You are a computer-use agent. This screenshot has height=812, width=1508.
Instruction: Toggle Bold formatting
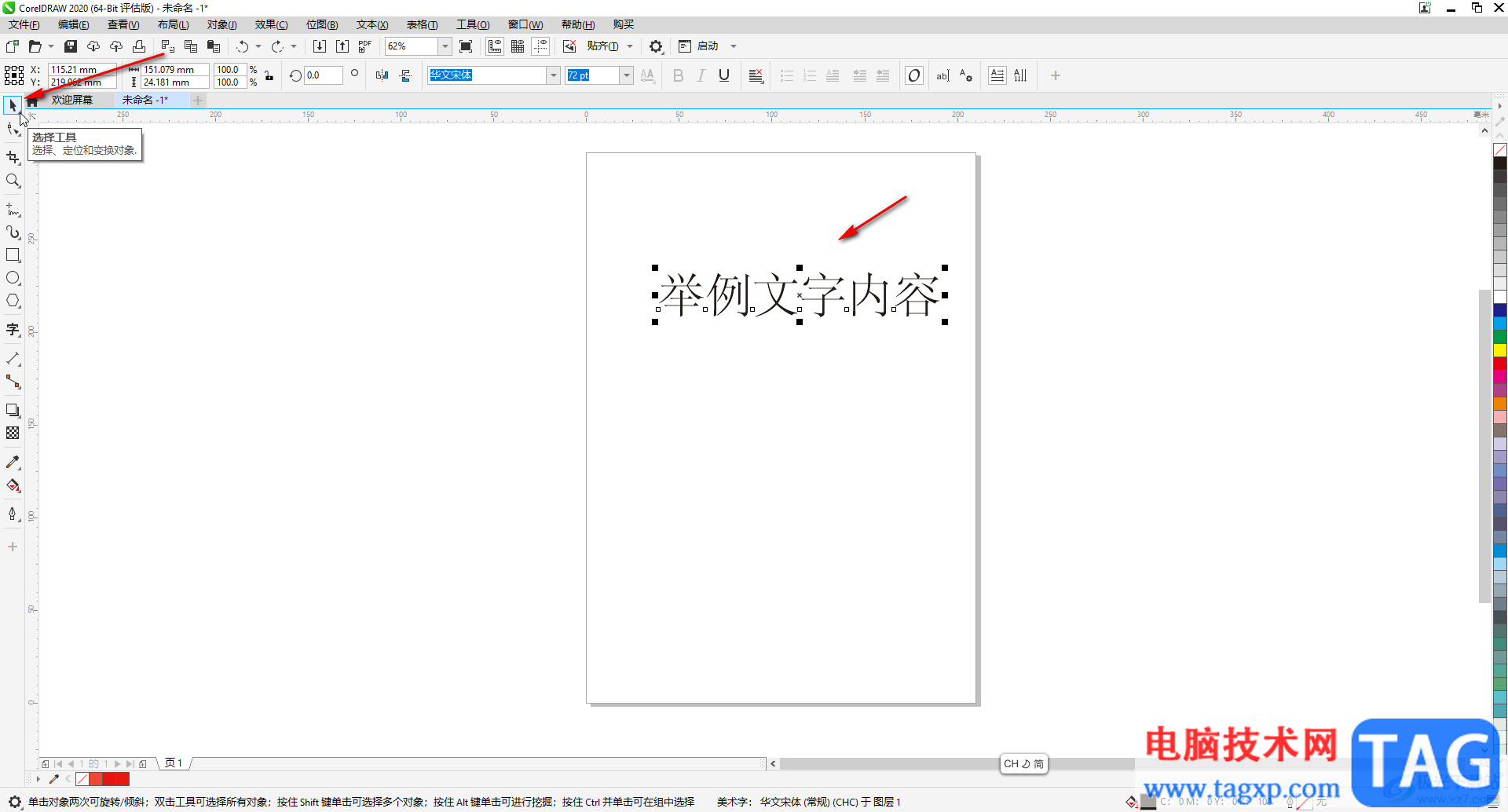point(679,75)
